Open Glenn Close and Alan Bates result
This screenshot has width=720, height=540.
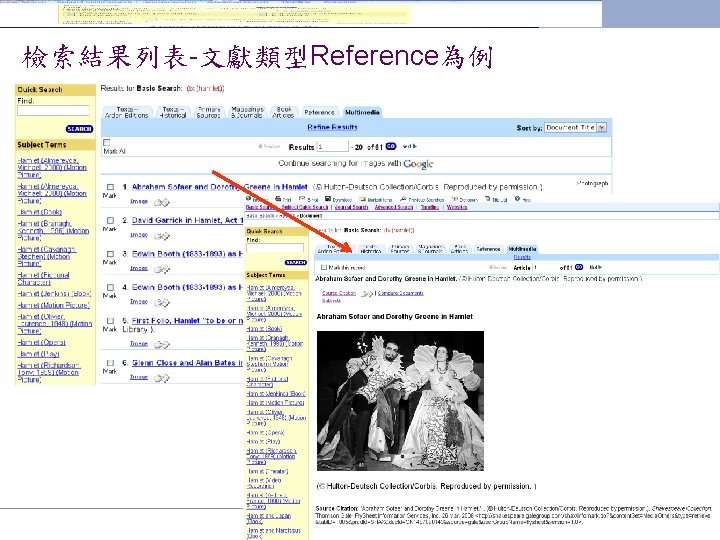[187, 363]
